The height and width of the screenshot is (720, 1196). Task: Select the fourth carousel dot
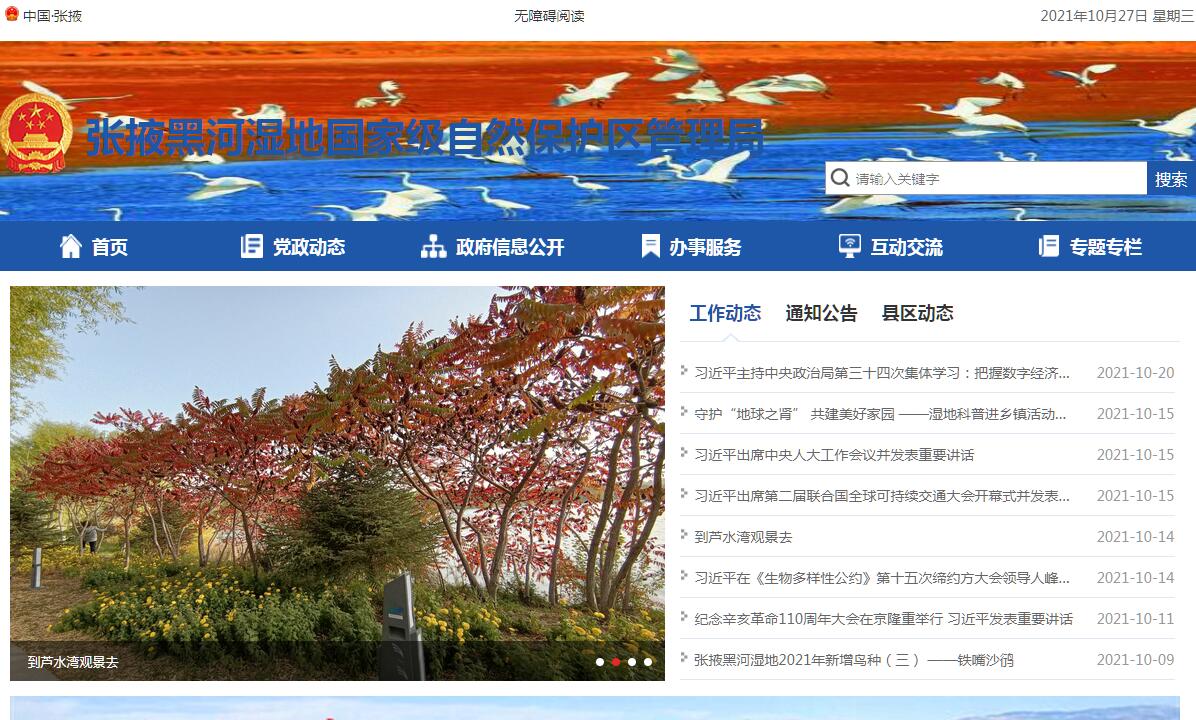[x=648, y=662]
